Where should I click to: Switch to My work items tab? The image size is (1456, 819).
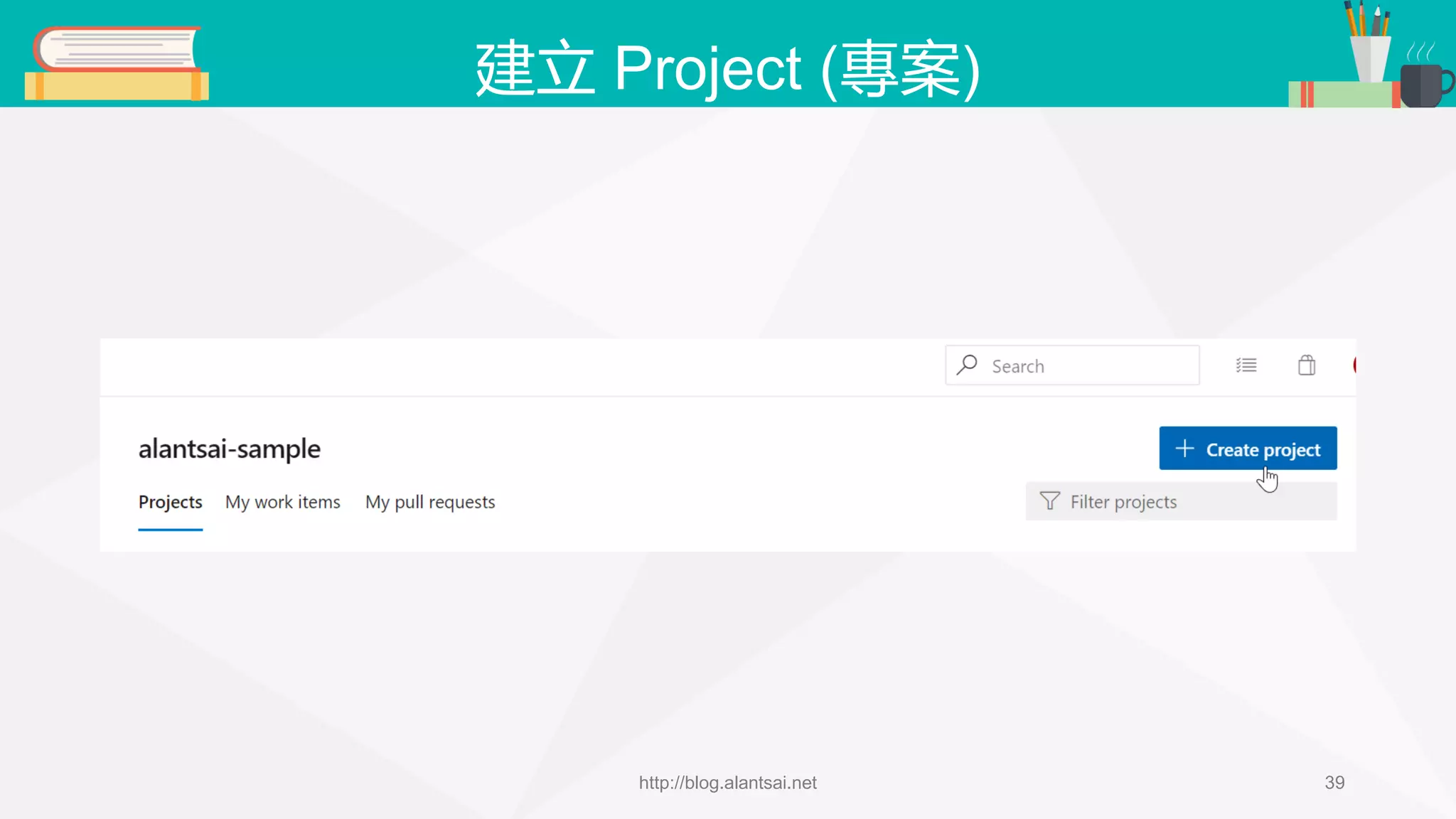coord(283,502)
